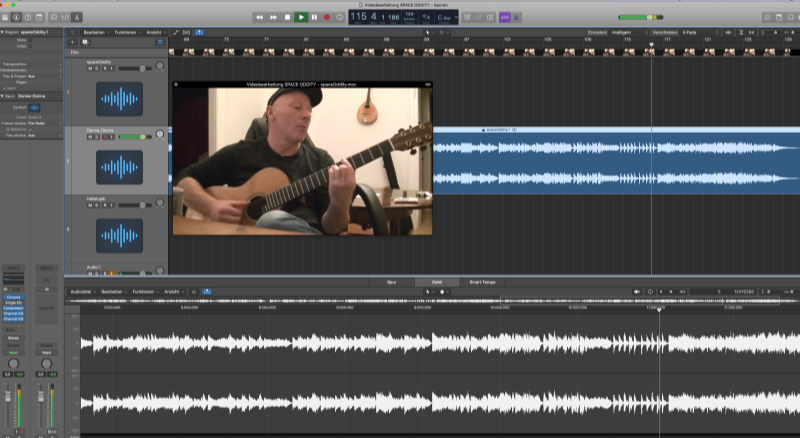The height and width of the screenshot is (438, 800).
Task: Toggle the Editors scissors button
Action: (77, 17)
